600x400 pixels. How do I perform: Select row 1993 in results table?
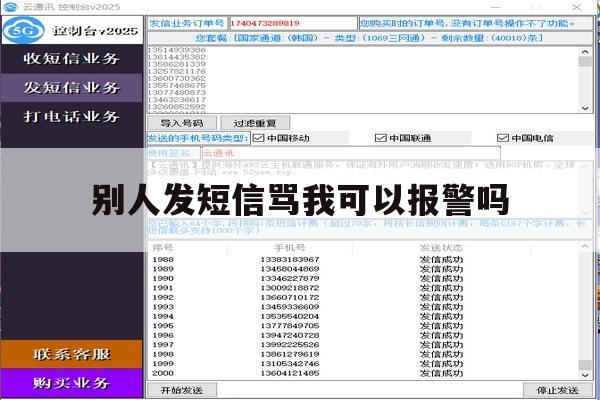click(x=364, y=307)
